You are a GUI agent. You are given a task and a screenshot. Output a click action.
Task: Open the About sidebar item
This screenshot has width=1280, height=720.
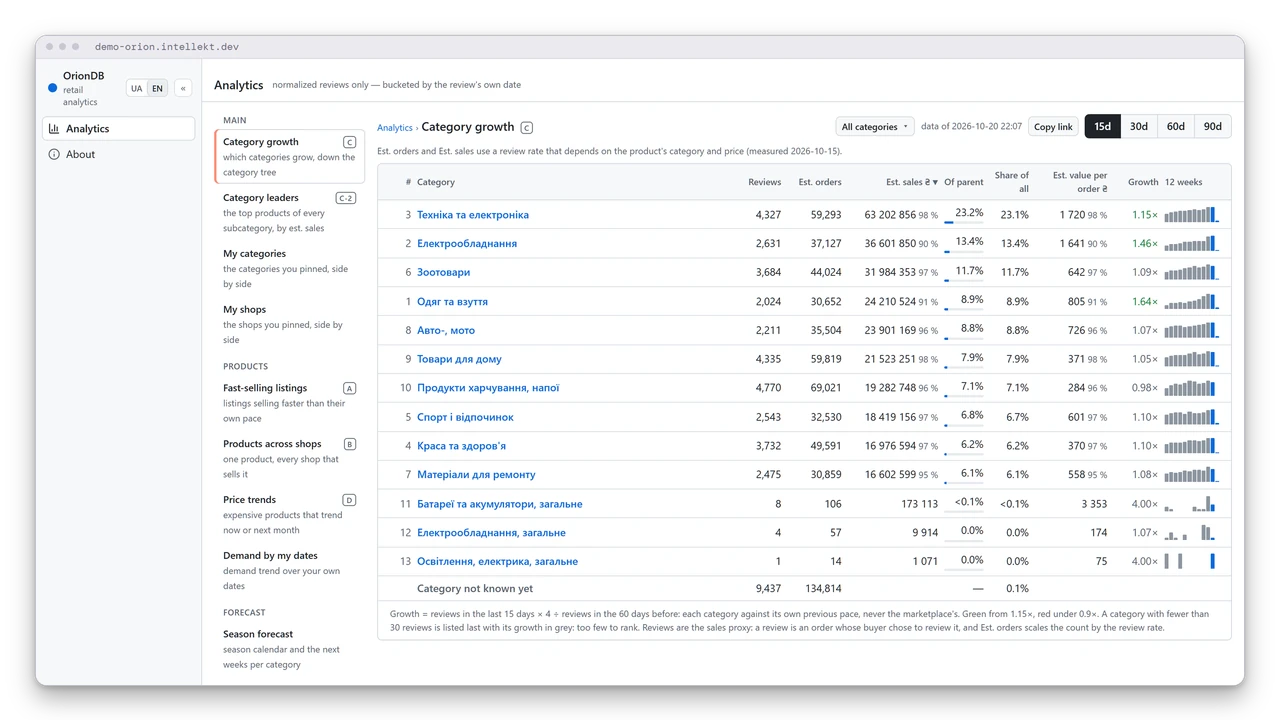(x=119, y=155)
